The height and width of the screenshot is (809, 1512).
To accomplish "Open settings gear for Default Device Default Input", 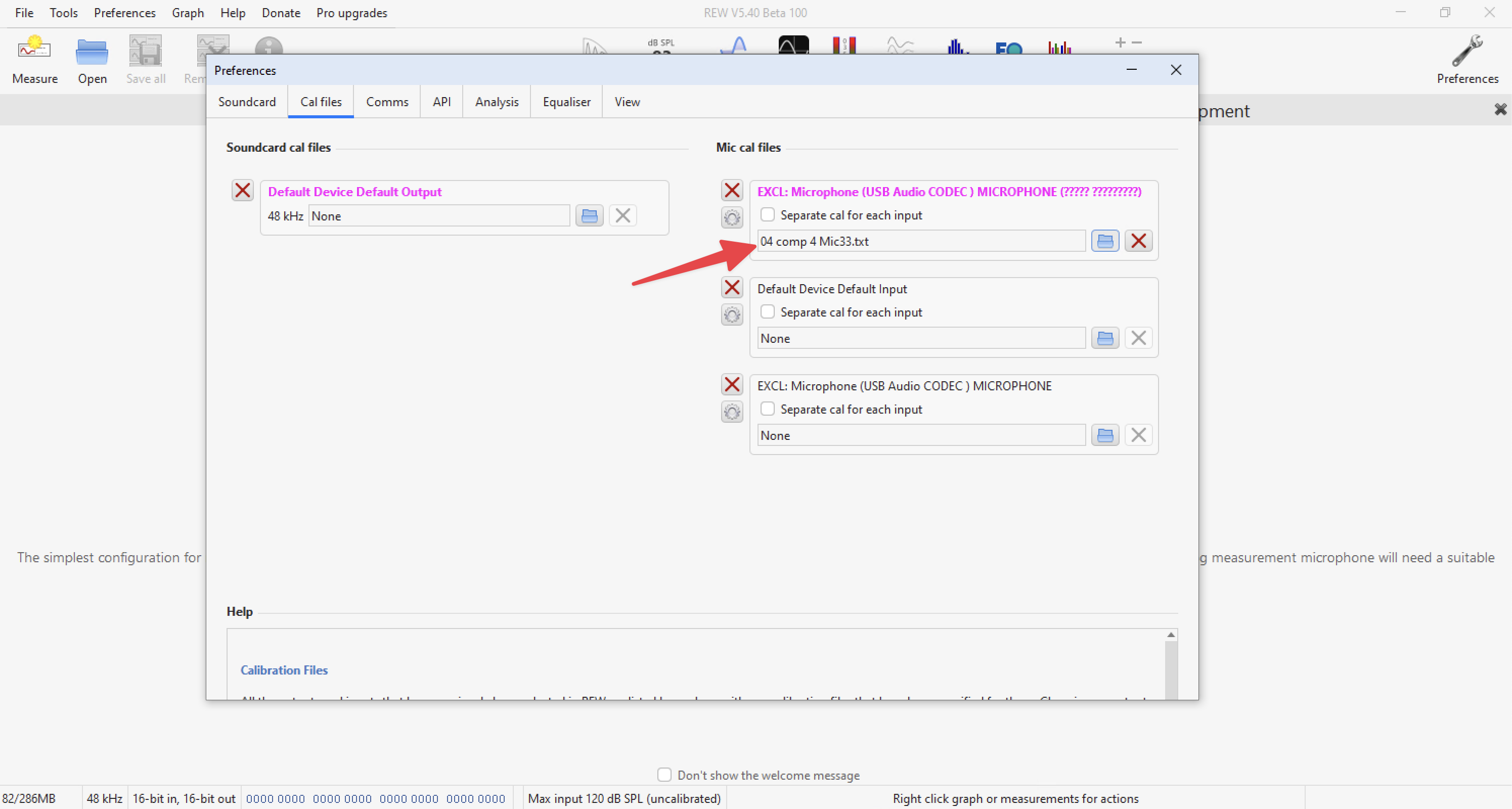I will pos(731,316).
